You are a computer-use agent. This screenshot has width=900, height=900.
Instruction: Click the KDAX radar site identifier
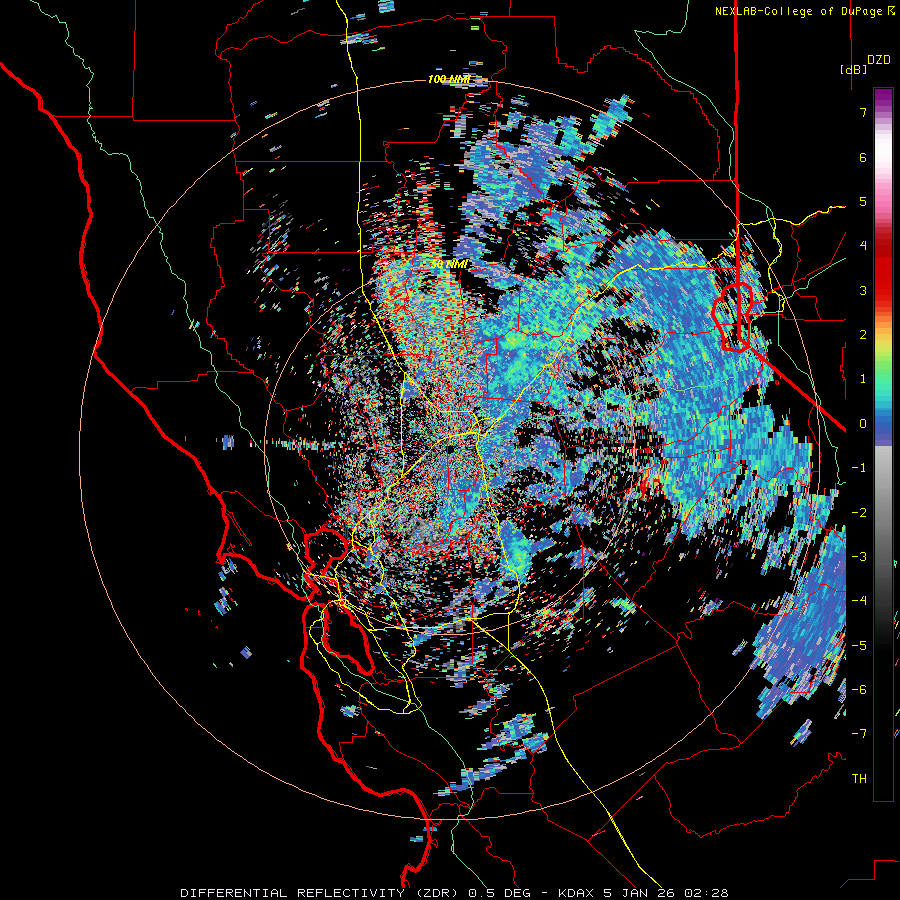[x=574, y=893]
